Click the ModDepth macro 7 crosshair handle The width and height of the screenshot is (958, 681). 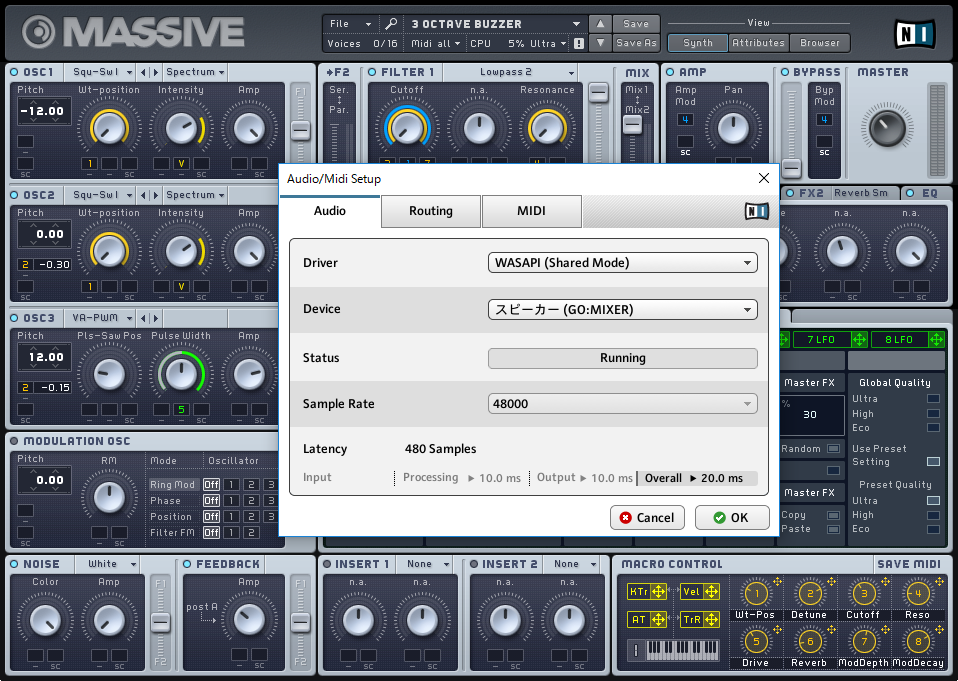[885, 629]
